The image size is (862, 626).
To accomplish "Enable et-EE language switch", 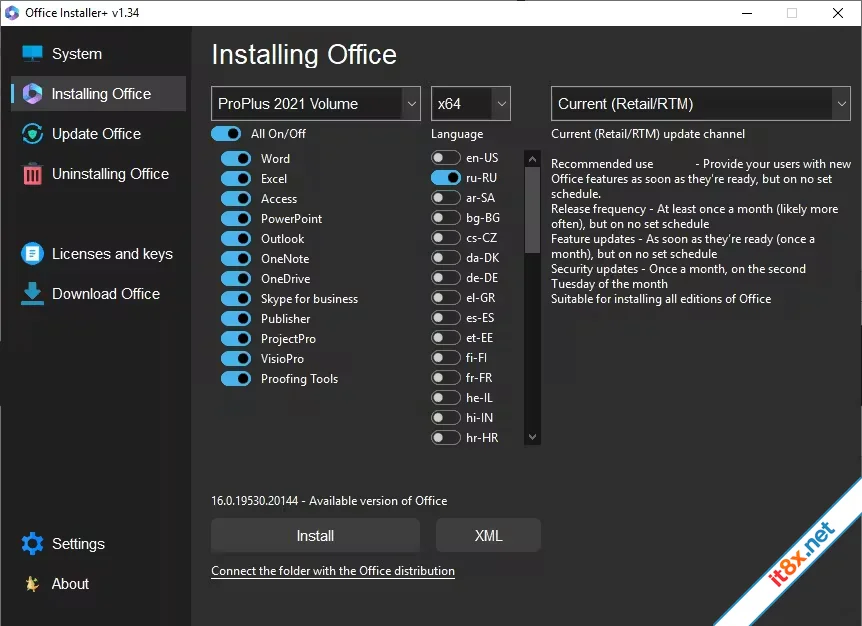I will point(446,337).
